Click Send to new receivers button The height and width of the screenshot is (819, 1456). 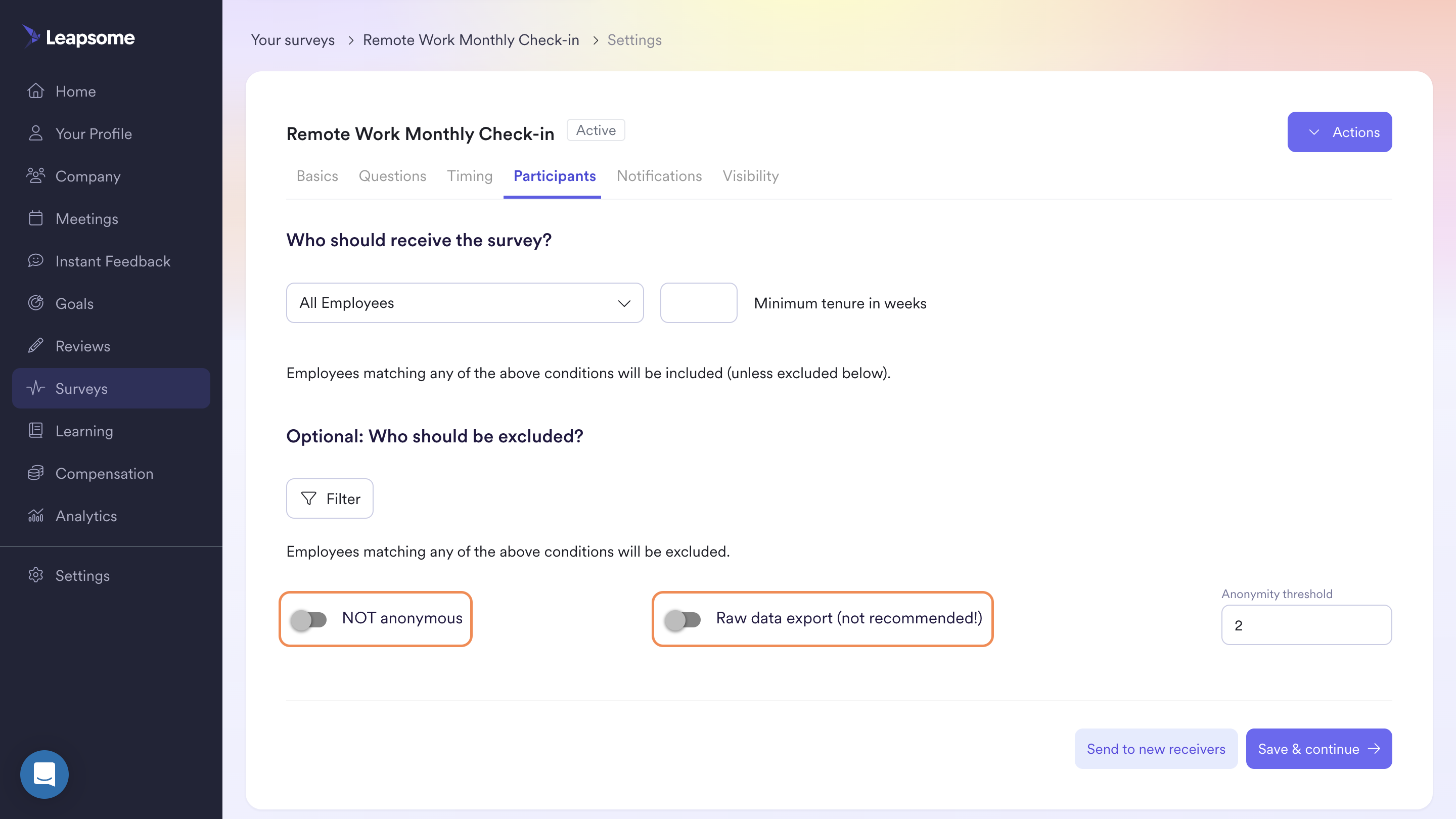[1156, 749]
